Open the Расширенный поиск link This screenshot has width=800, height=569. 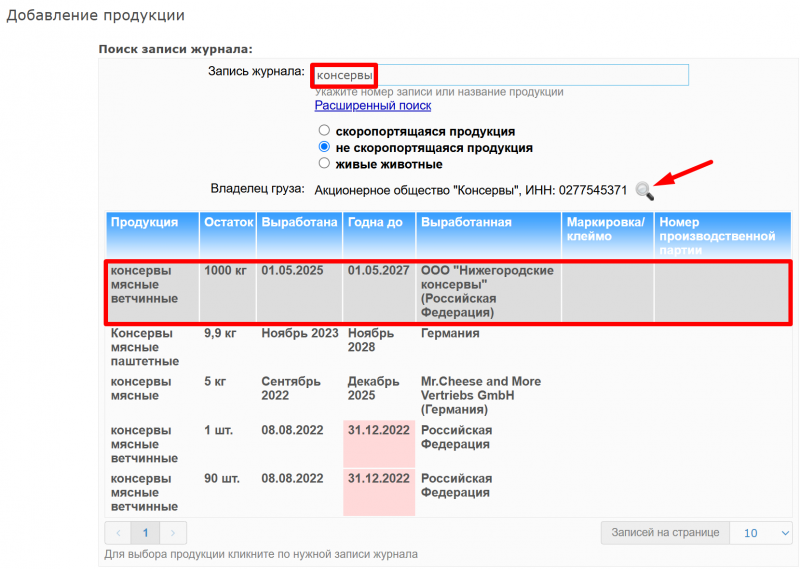pos(372,105)
